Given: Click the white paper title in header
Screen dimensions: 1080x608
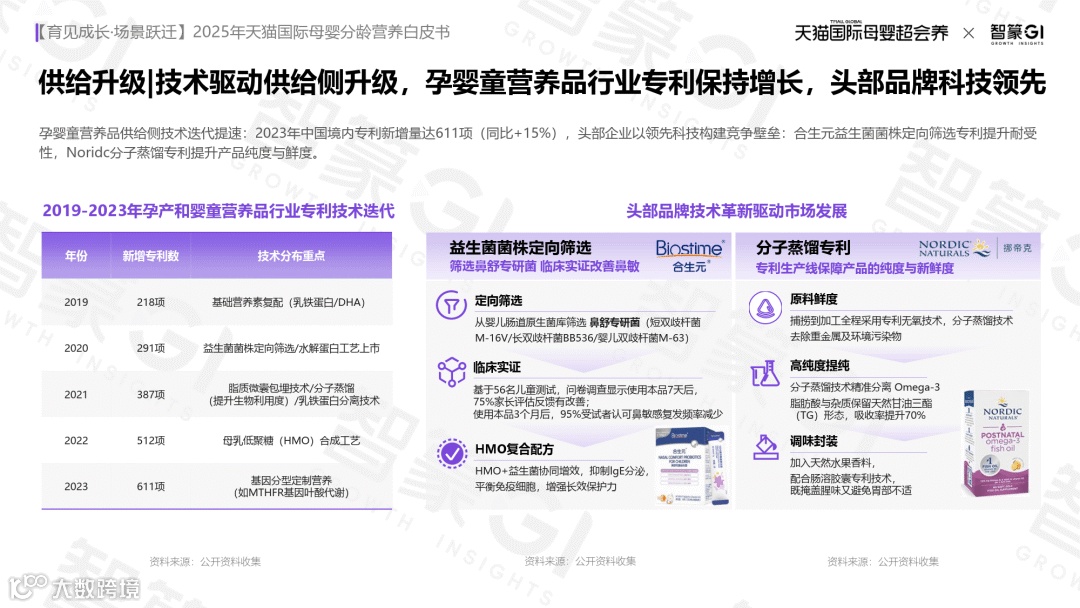Looking at the screenshot, I should click(x=243, y=32).
